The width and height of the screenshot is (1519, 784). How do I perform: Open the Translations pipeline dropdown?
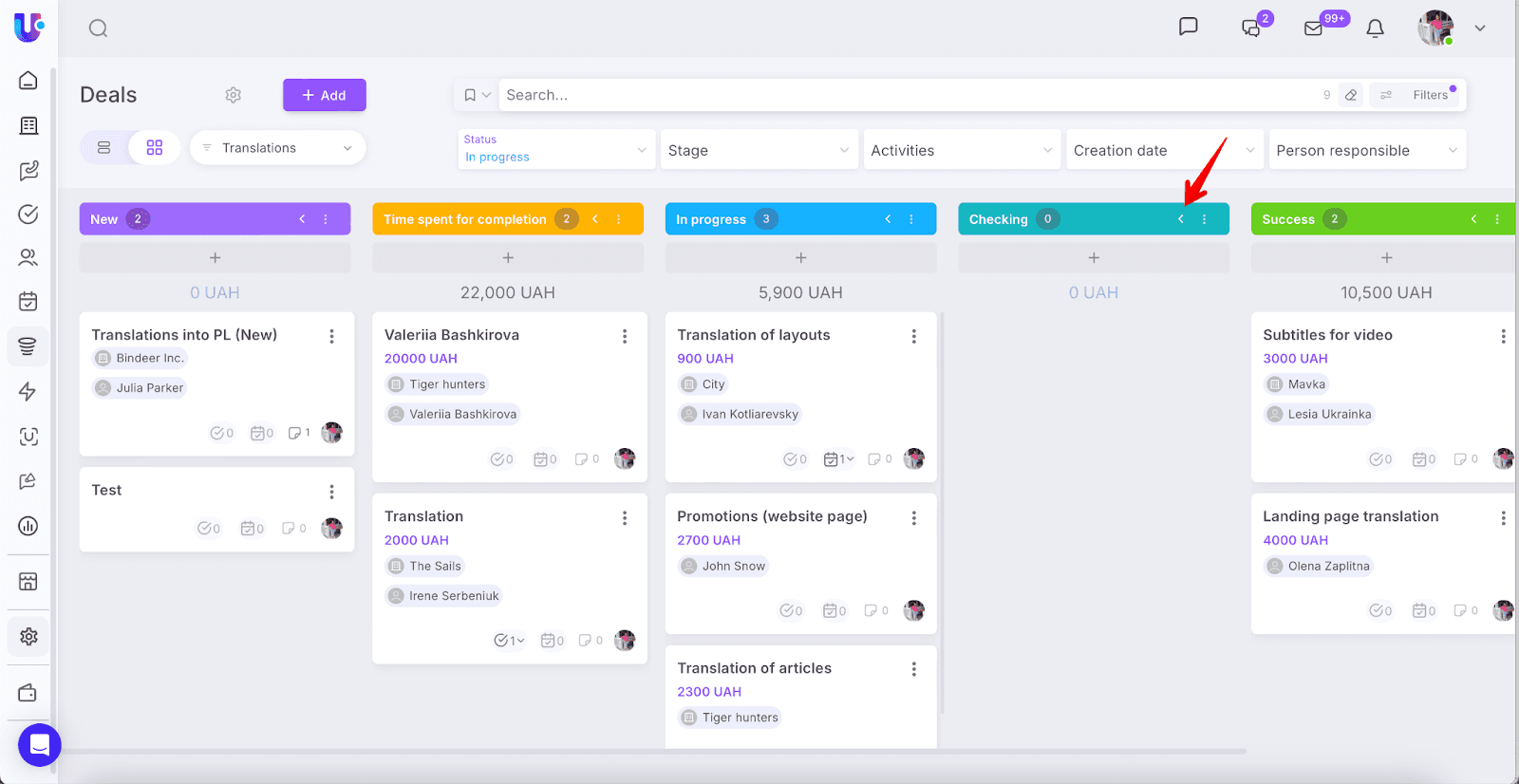pyautogui.click(x=277, y=148)
